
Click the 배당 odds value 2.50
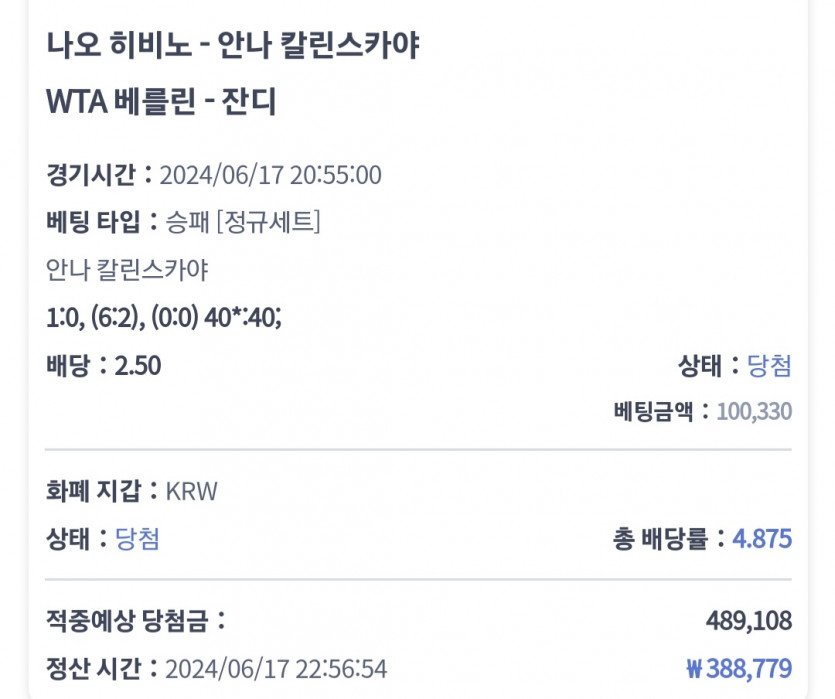click(138, 366)
